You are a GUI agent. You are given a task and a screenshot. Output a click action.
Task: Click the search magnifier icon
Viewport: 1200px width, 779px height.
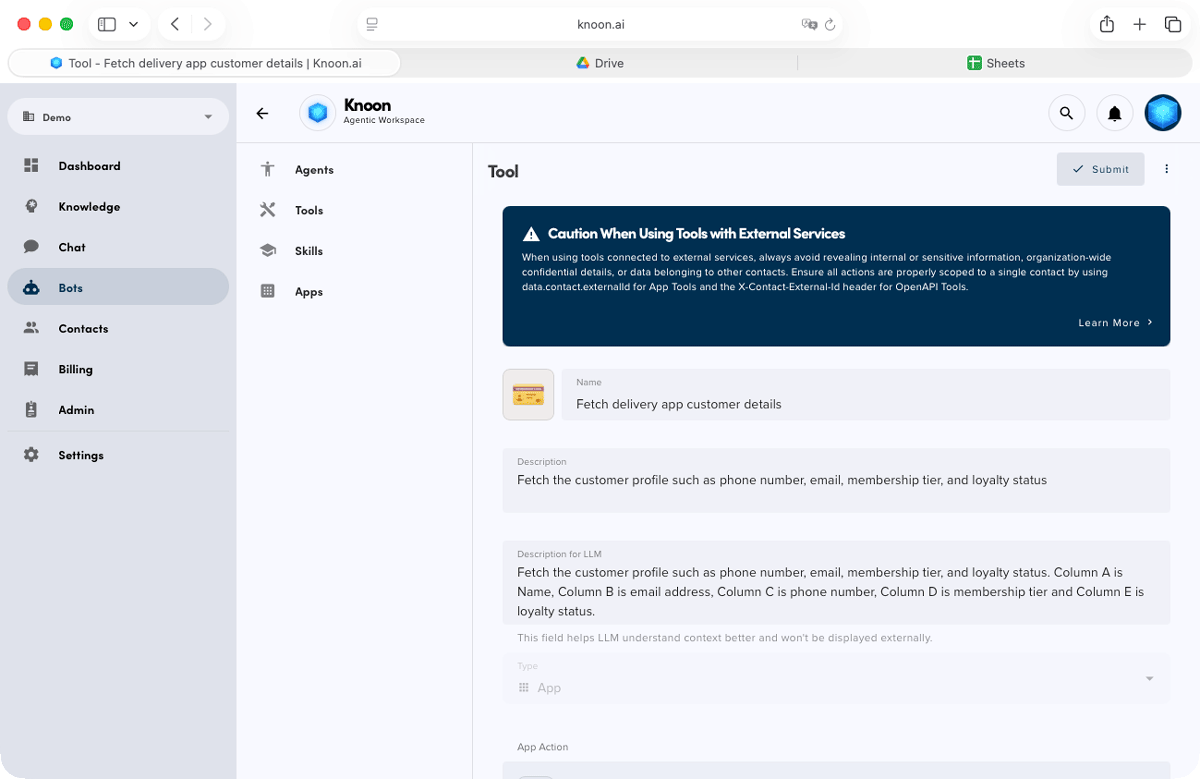click(1066, 114)
